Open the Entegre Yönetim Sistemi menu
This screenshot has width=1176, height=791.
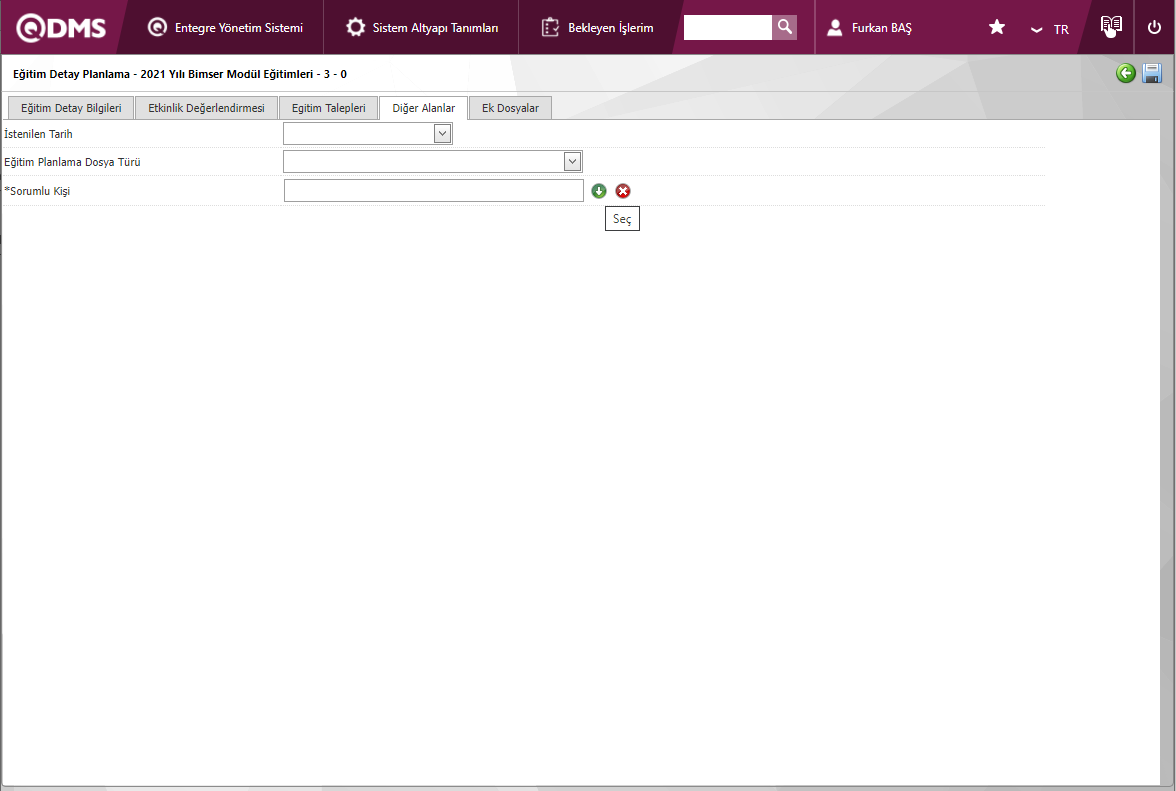pos(226,28)
